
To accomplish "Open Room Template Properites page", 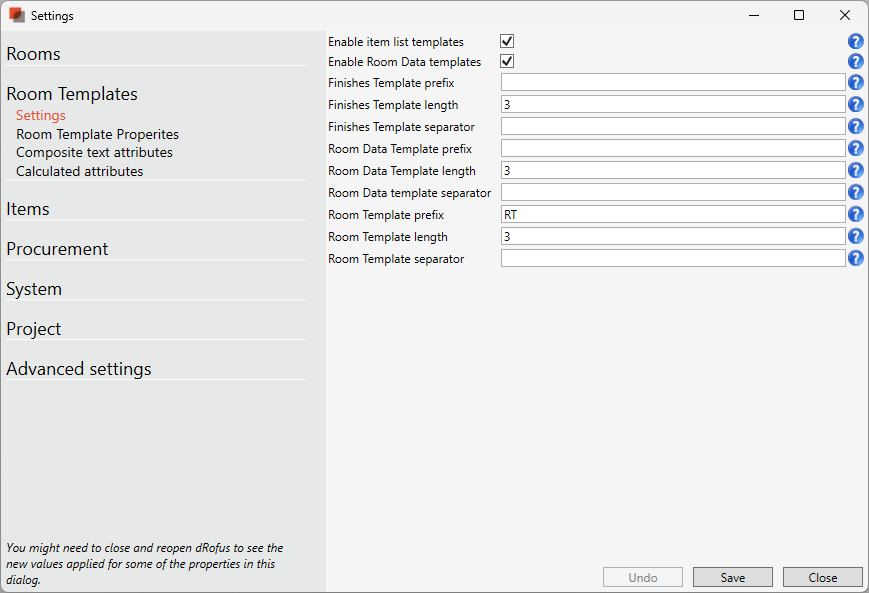I will click(x=97, y=134).
